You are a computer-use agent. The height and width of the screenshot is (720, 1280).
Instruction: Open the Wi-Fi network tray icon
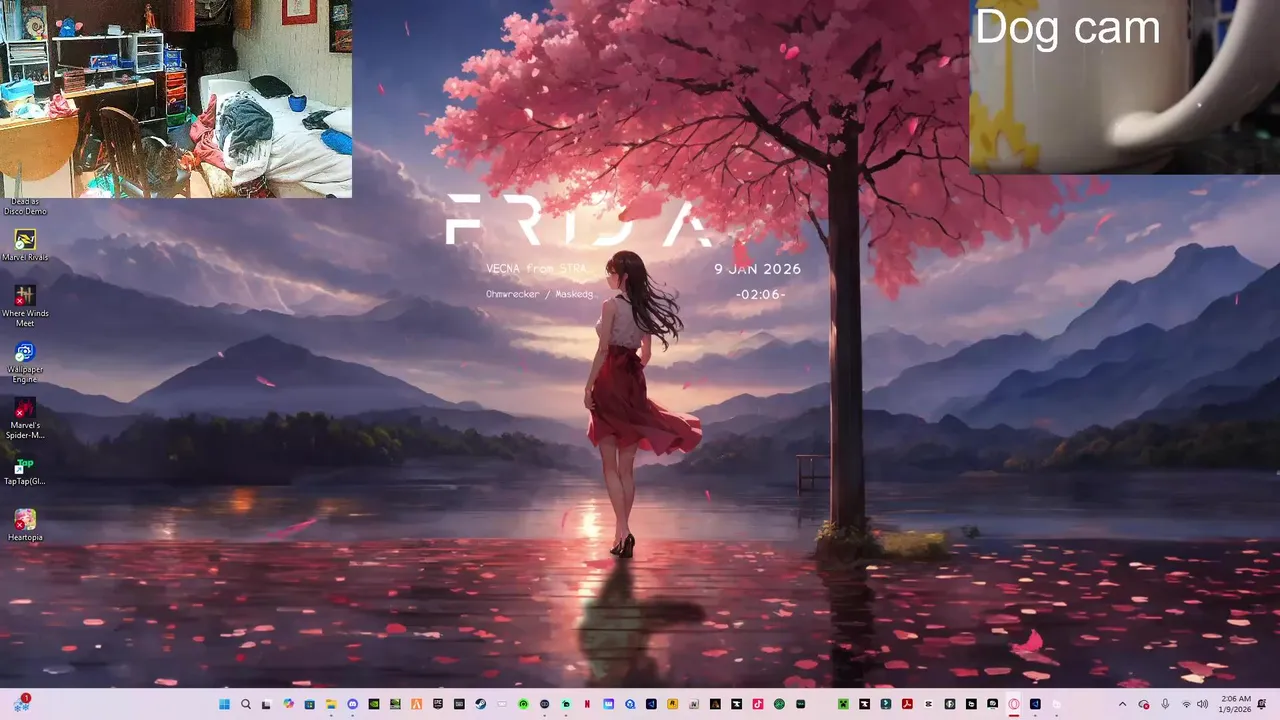click(1186, 704)
